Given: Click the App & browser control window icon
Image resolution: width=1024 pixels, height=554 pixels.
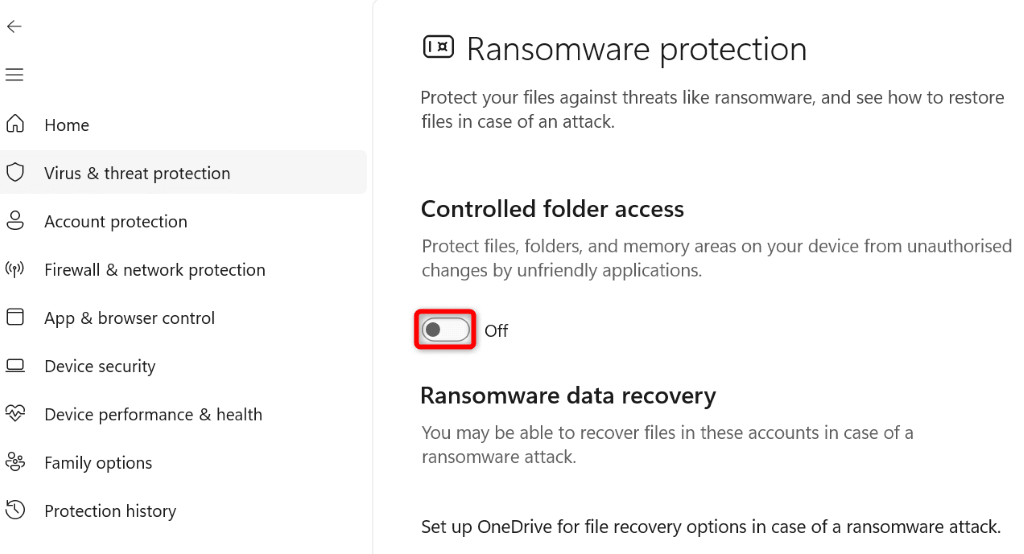Looking at the screenshot, I should 15,317.
